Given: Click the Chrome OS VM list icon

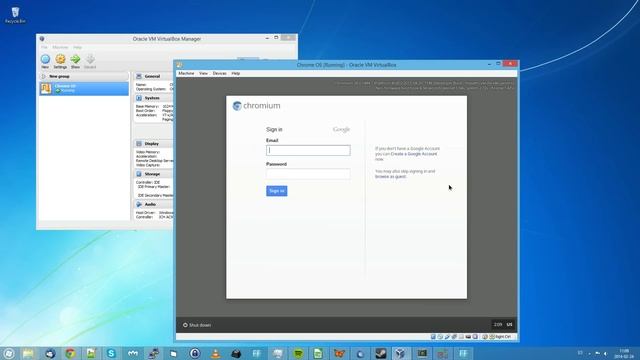Looking at the screenshot, I should click(x=46, y=88).
